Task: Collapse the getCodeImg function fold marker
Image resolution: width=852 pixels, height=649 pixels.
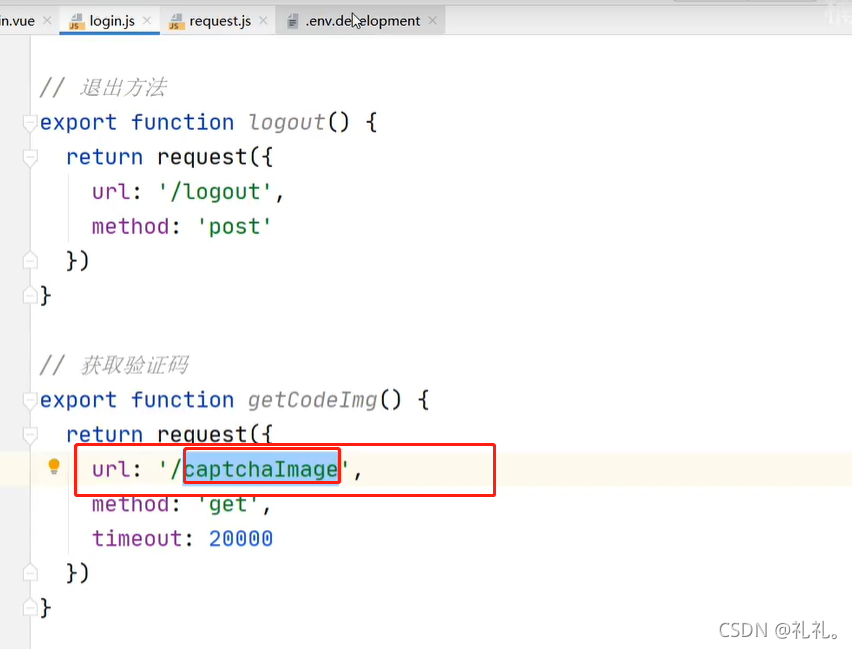Action: [30, 401]
